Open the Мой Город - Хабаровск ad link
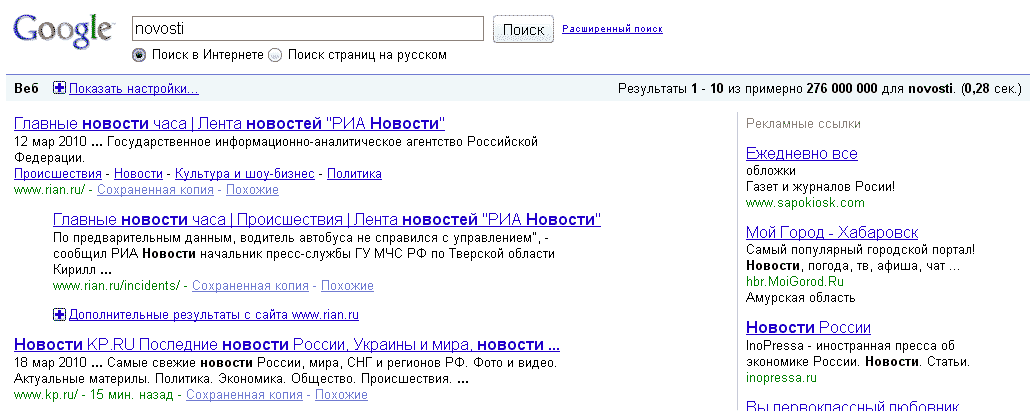 (x=832, y=233)
